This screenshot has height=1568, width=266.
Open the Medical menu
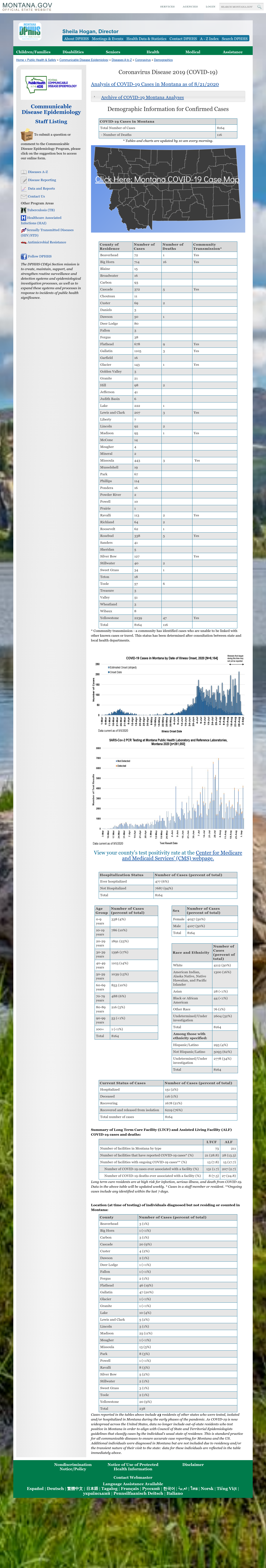point(193,52)
